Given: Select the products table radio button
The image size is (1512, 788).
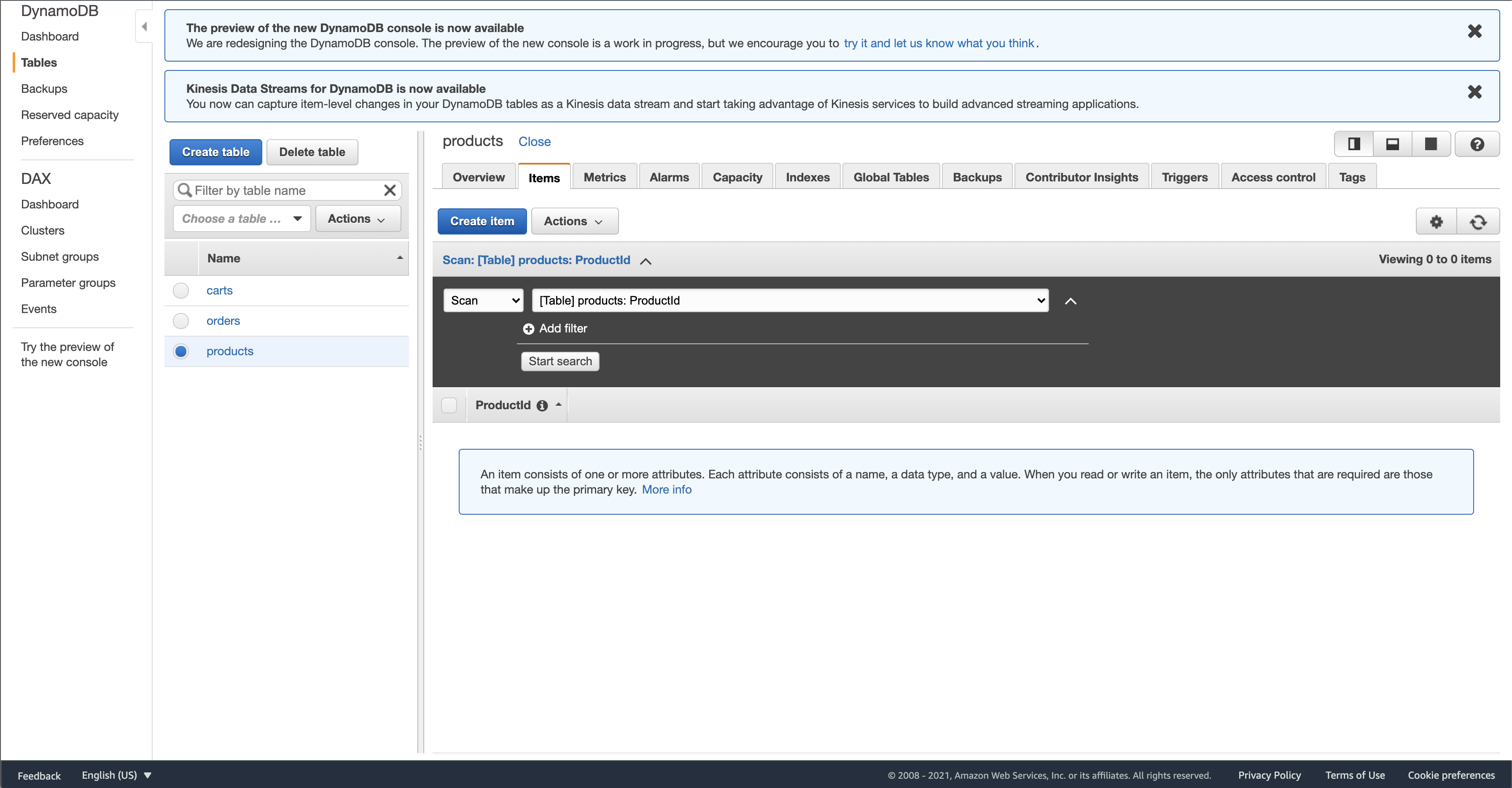Looking at the screenshot, I should click(181, 351).
